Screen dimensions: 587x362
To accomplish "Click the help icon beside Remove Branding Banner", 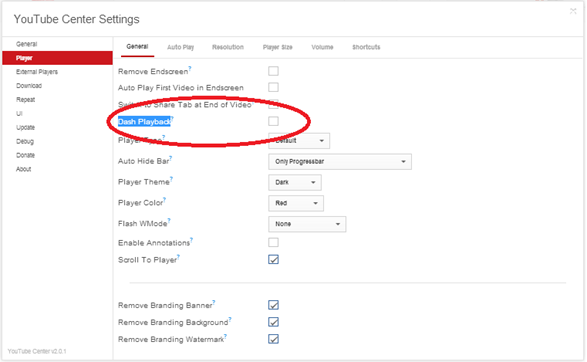I will pos(214,302).
